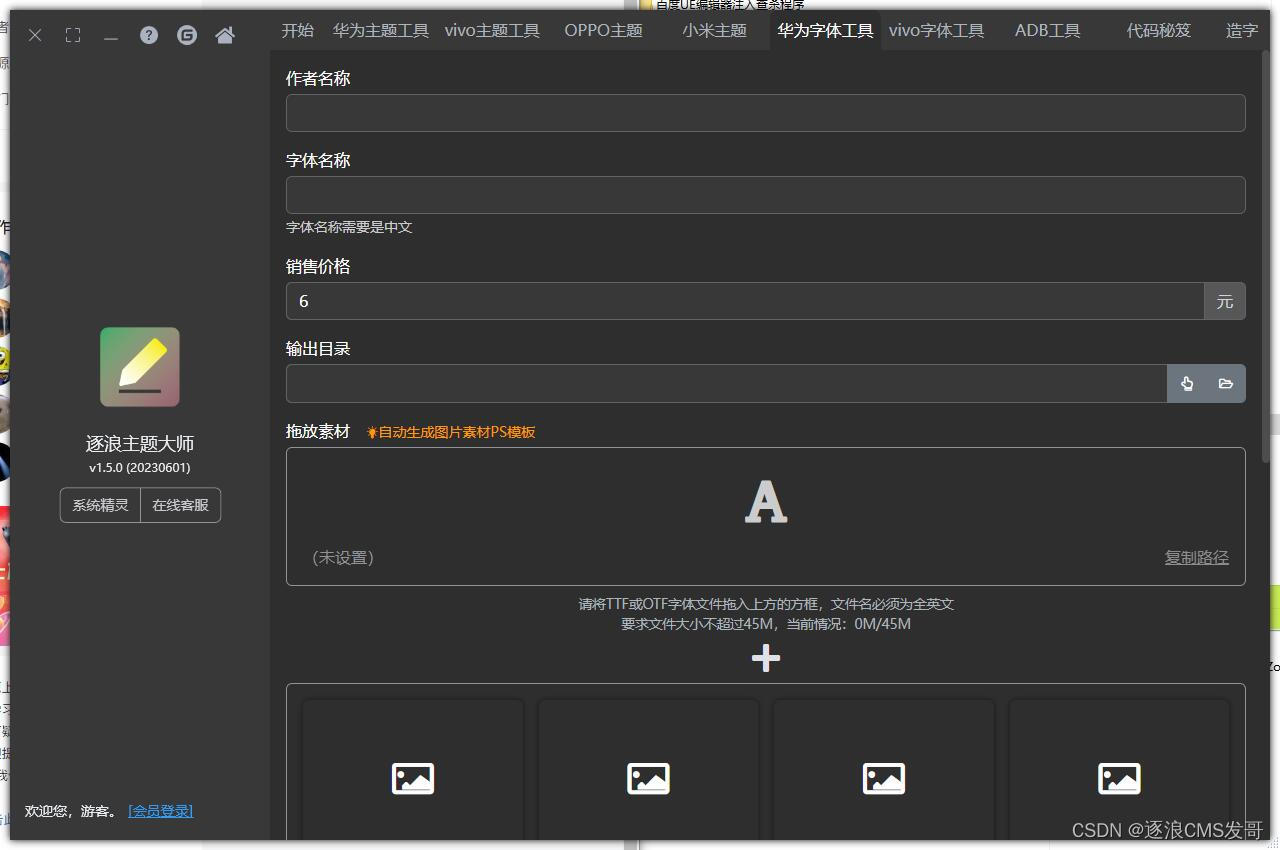Select the 华为字体工具 tab
The height and width of the screenshot is (850, 1280).
tap(826, 30)
